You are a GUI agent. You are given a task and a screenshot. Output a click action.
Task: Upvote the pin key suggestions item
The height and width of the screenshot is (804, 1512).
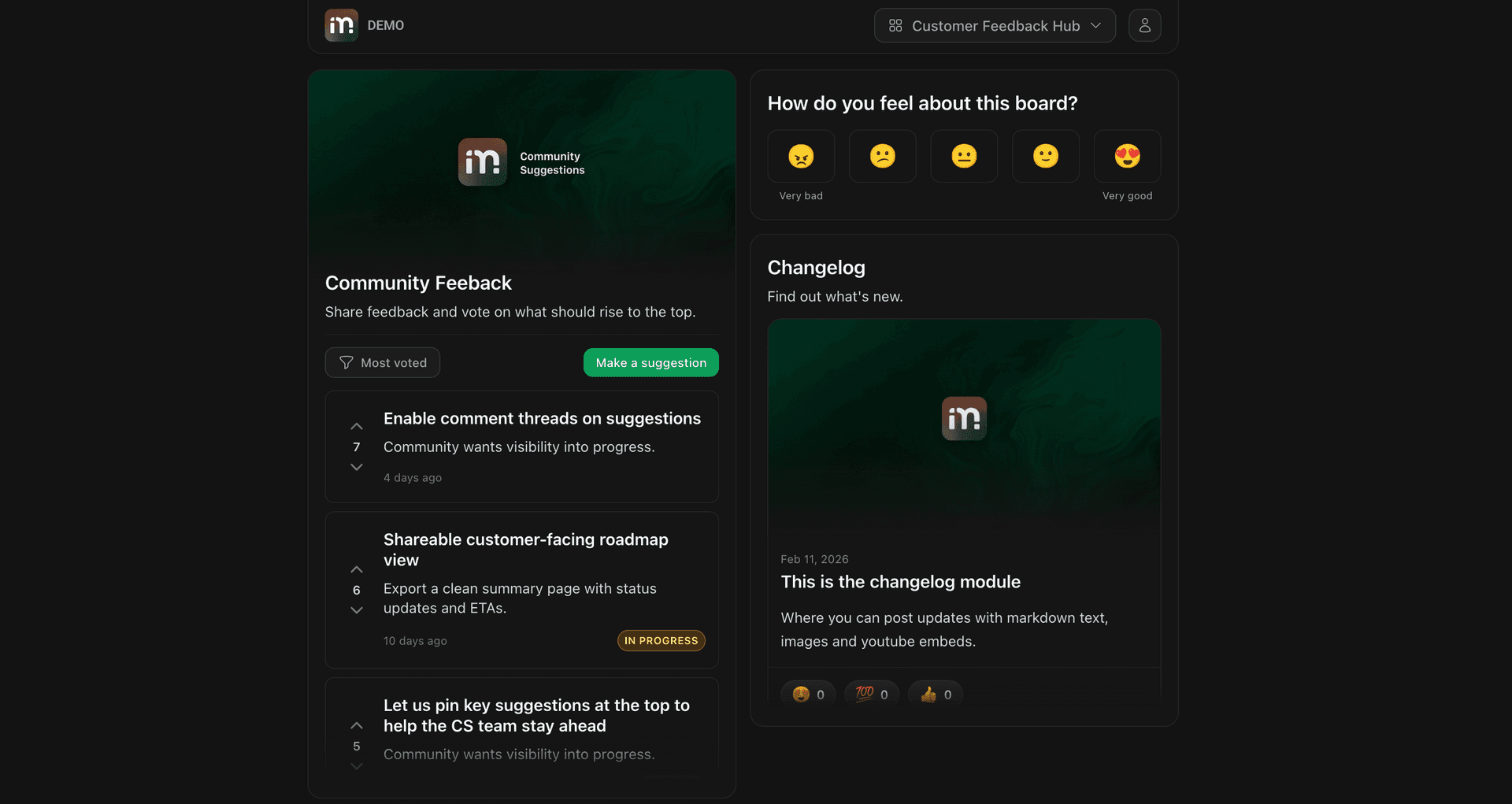tap(357, 725)
